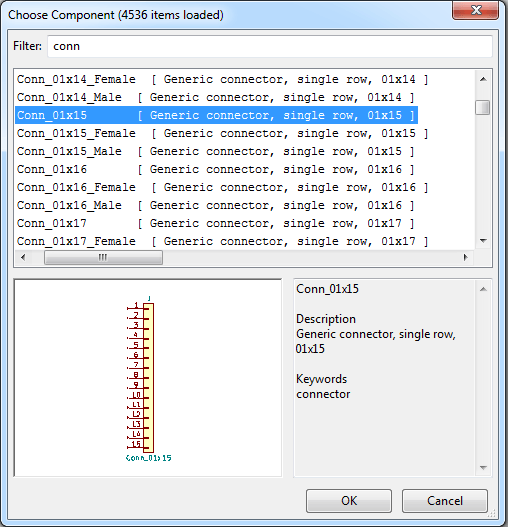
Task: Click the description panel scroll up arrow
Action: pos(483,289)
